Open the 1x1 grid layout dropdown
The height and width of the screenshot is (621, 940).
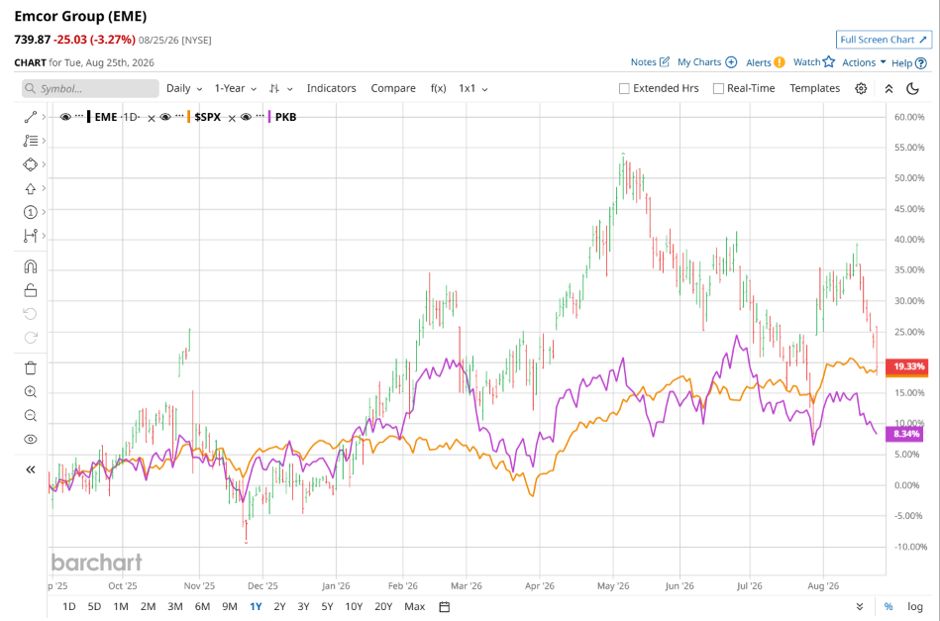(473, 88)
